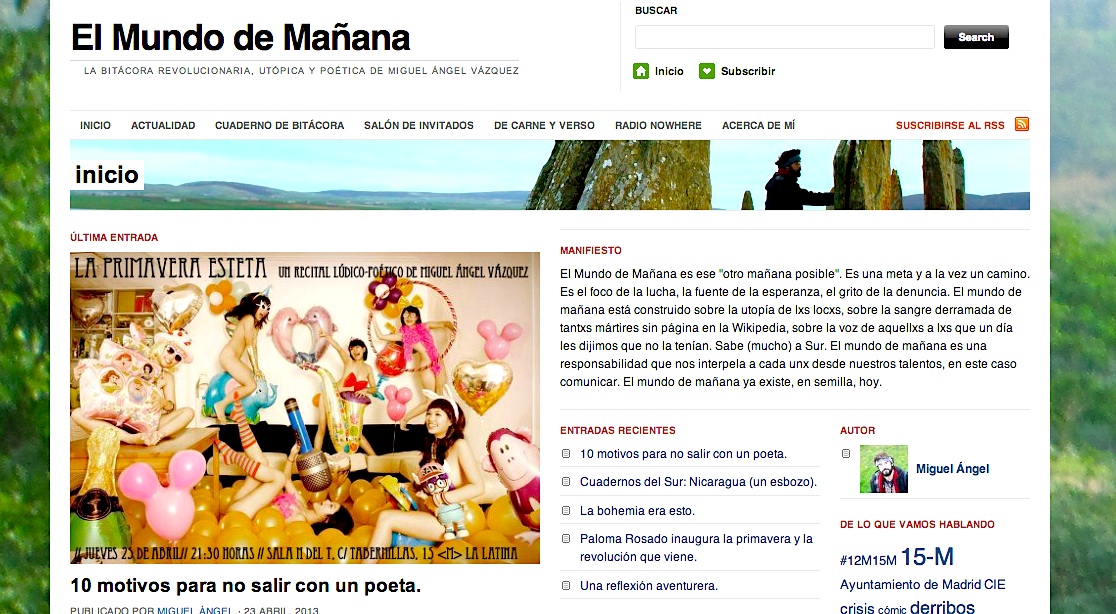The height and width of the screenshot is (614, 1116).
Task: Open Suscribirse al RSS link
Action: pyautogui.click(x=950, y=125)
